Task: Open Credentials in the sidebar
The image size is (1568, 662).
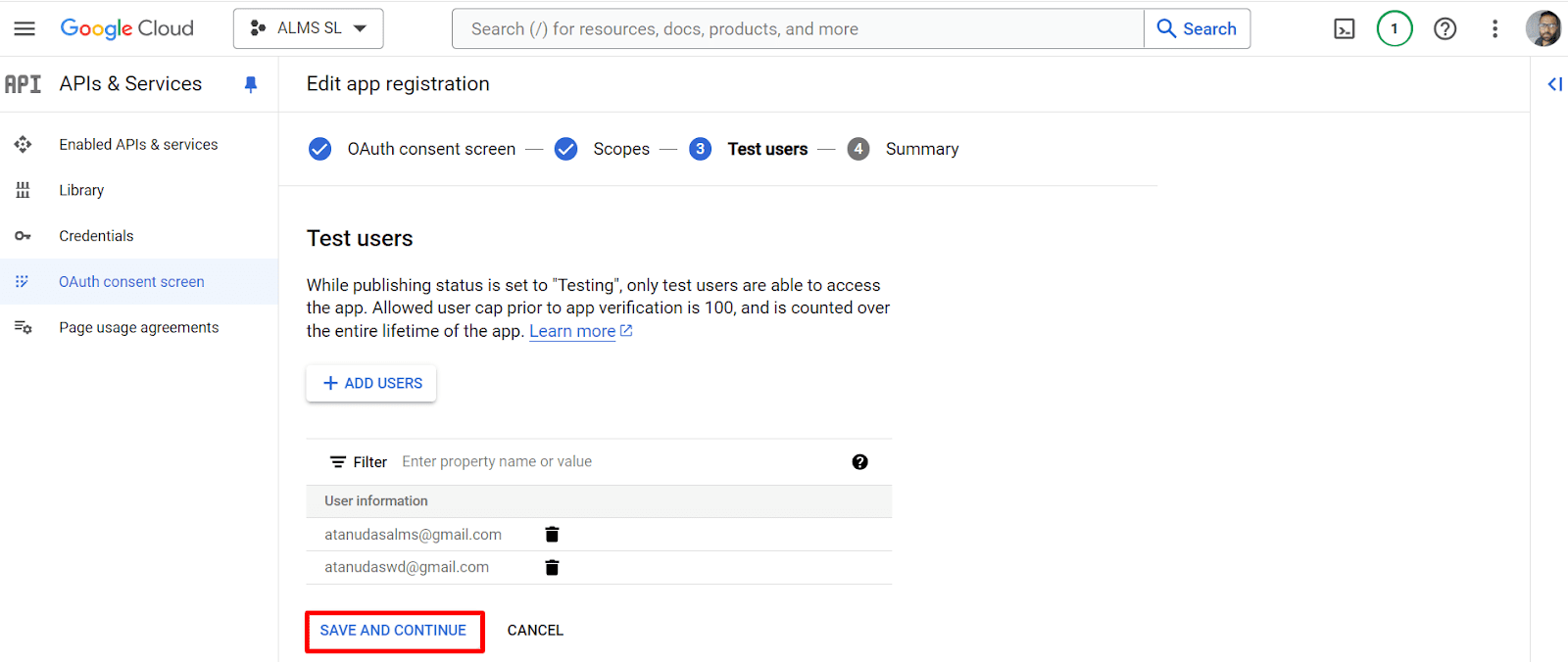Action: 96,236
